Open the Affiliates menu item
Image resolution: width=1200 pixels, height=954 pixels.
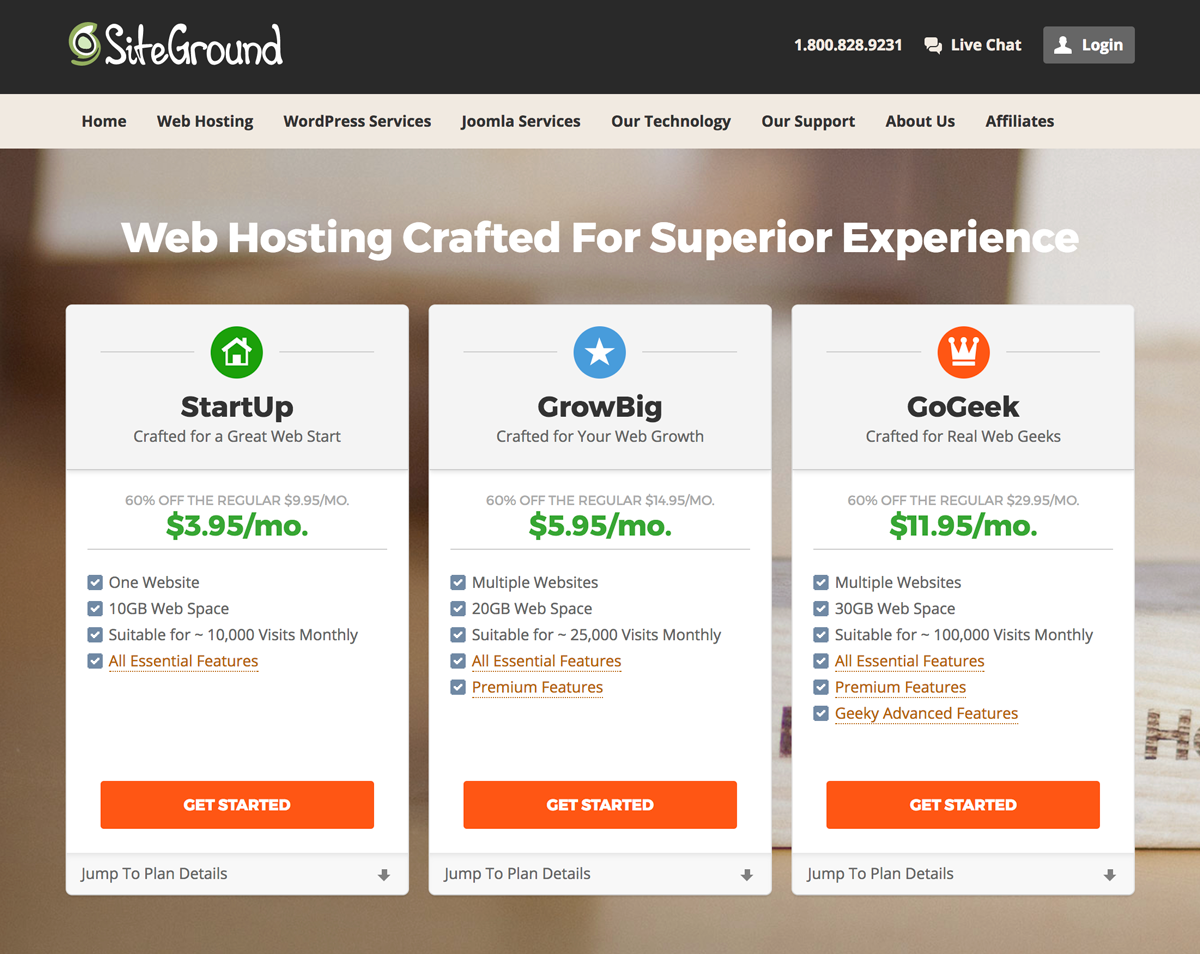coord(1020,121)
